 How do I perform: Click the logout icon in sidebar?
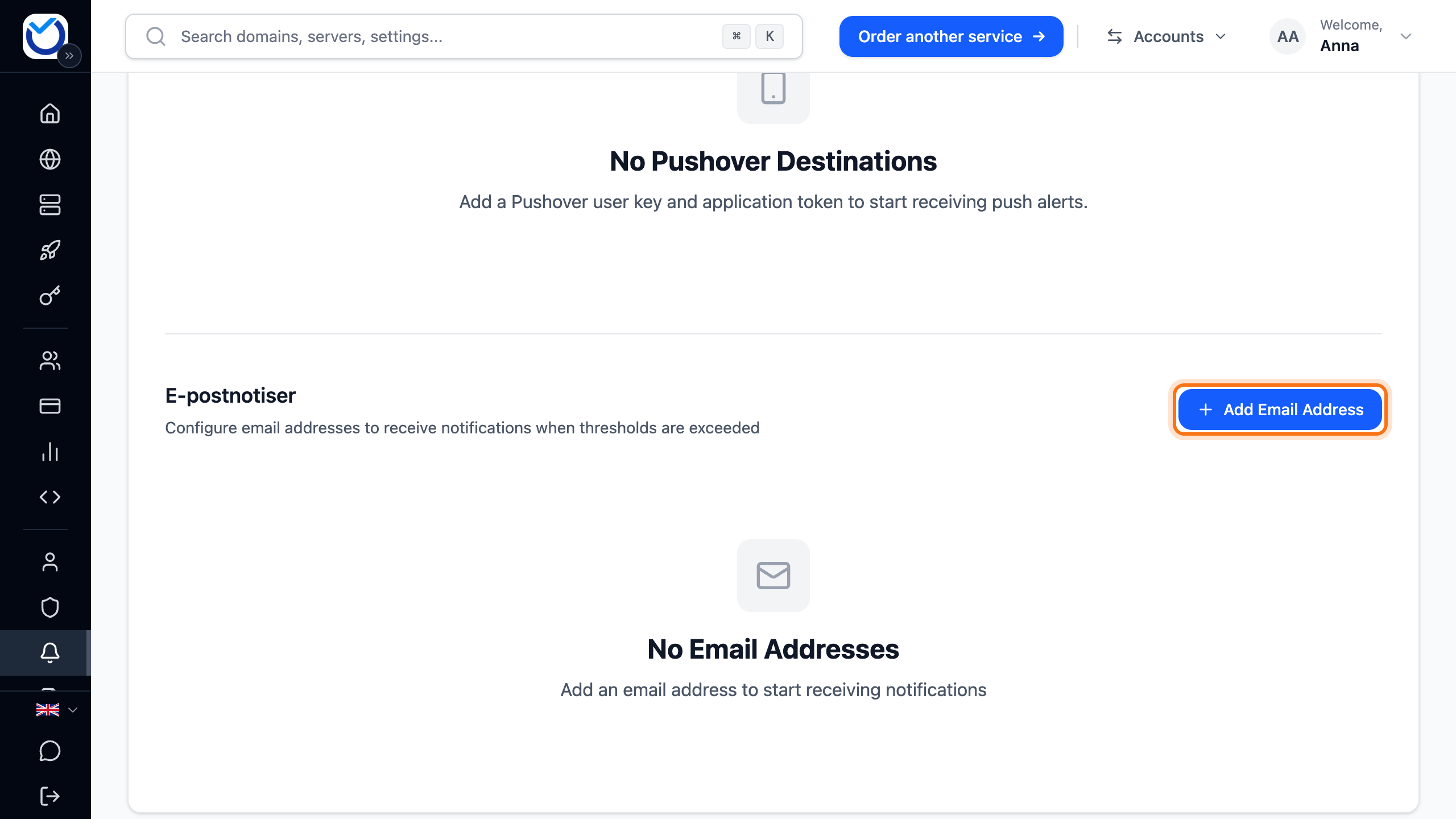(x=50, y=796)
